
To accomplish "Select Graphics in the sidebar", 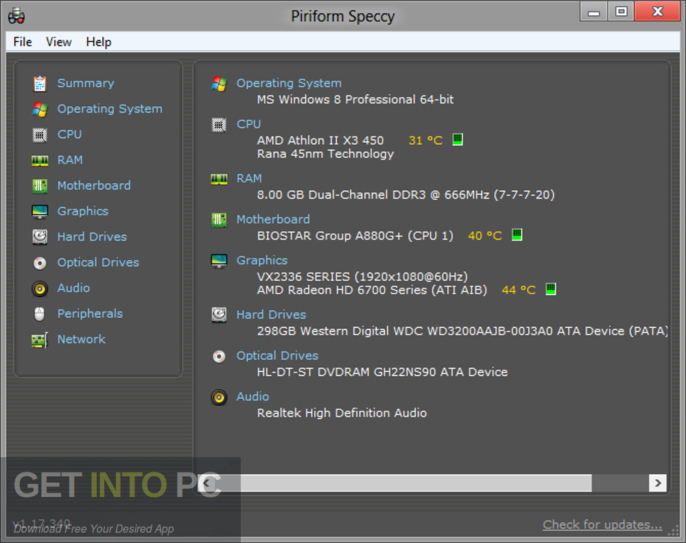I will pyautogui.click(x=83, y=211).
